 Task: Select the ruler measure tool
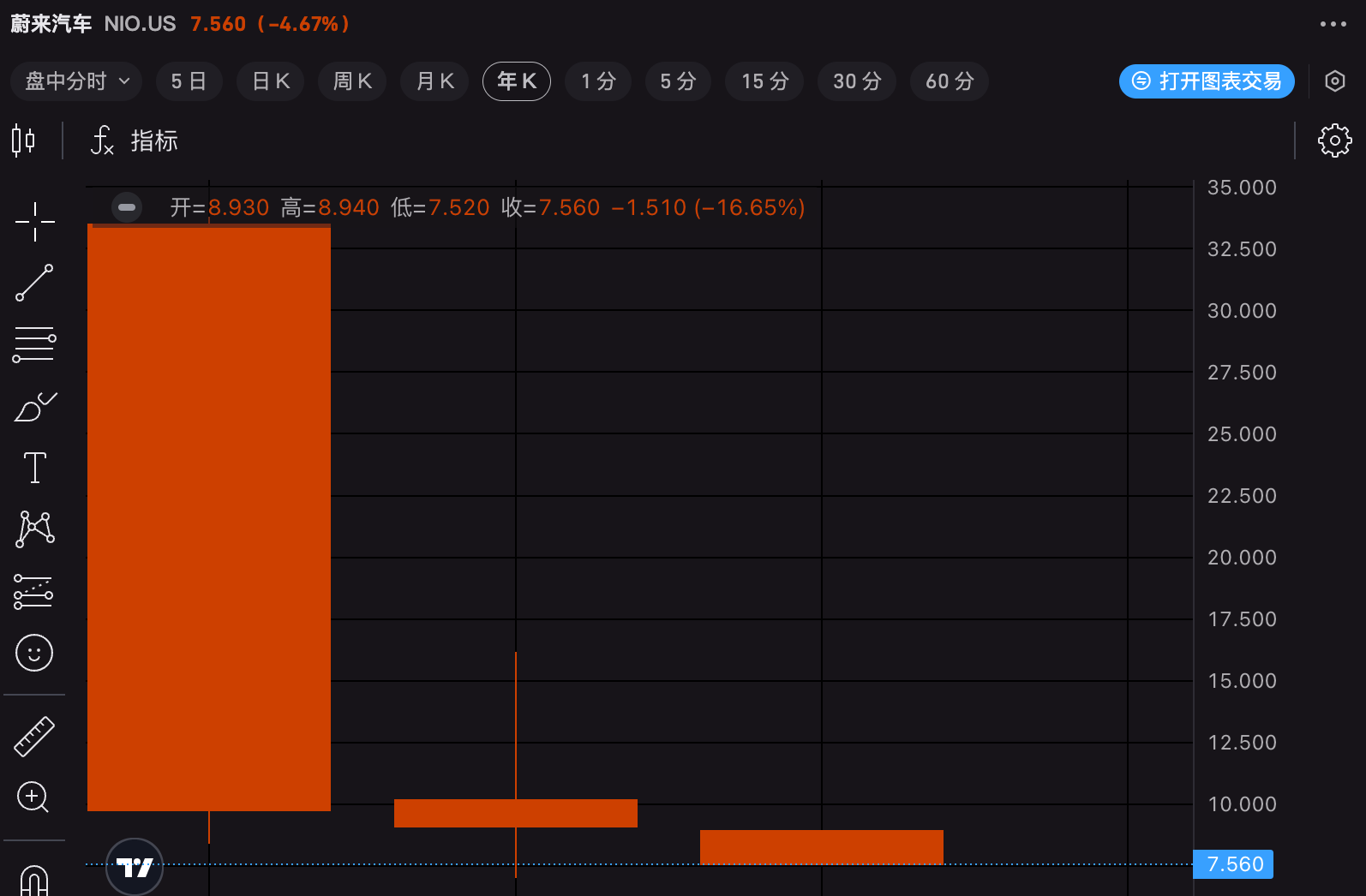click(x=34, y=737)
